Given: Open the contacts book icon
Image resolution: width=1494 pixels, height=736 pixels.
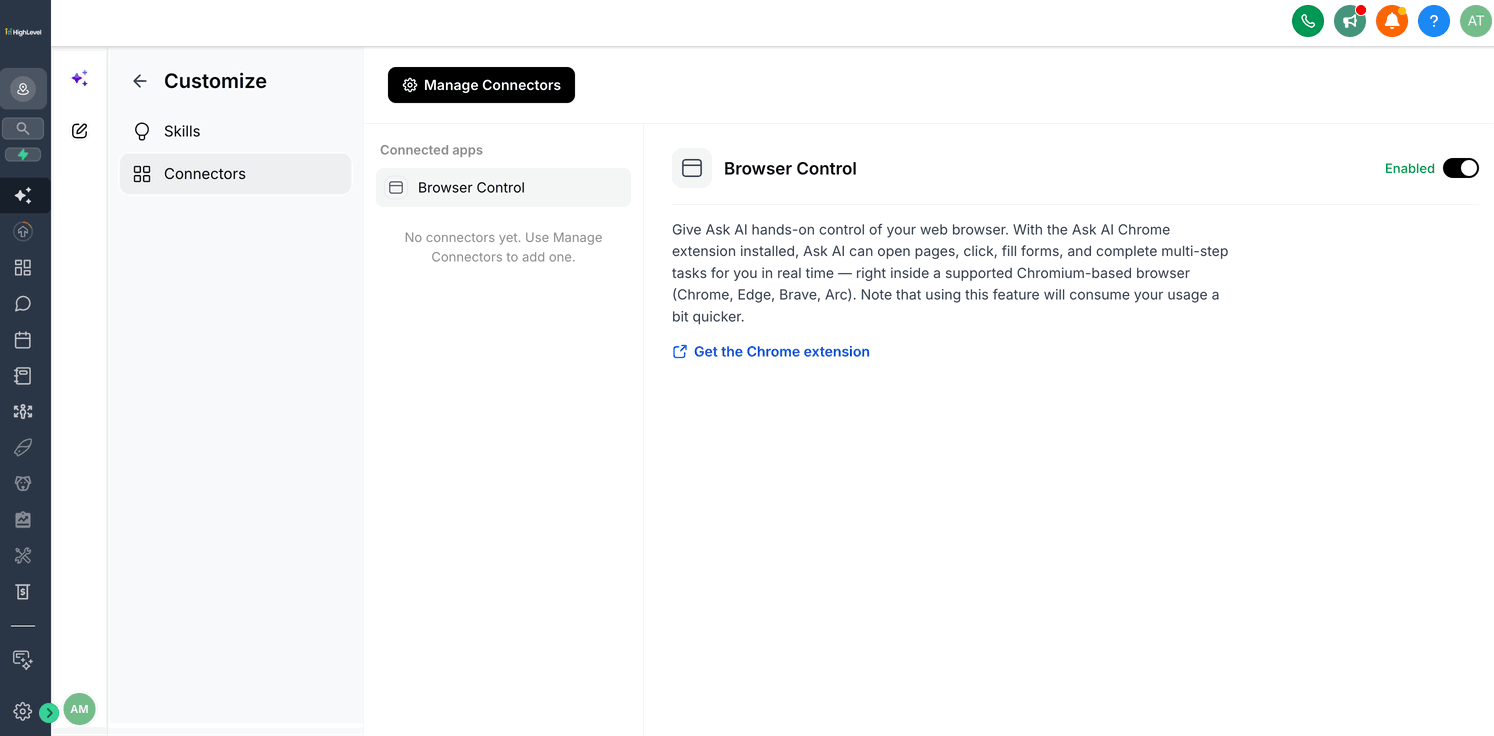Looking at the screenshot, I should tap(23, 376).
